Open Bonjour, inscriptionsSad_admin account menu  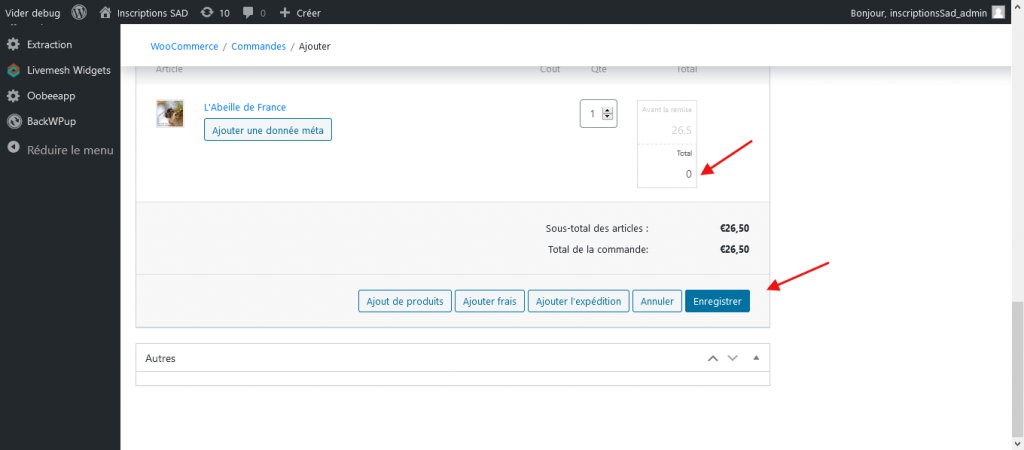(x=918, y=12)
